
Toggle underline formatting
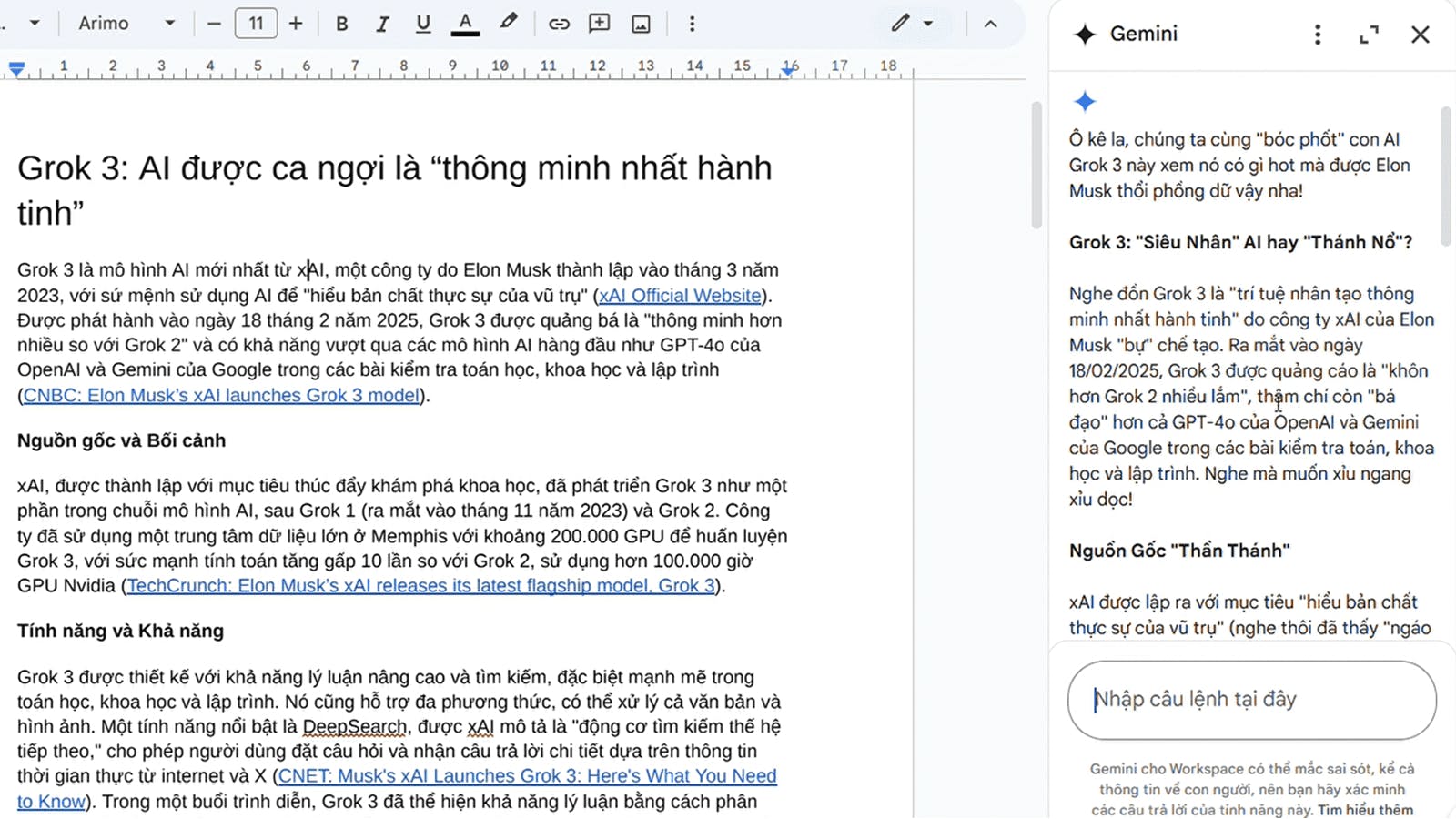(x=423, y=24)
